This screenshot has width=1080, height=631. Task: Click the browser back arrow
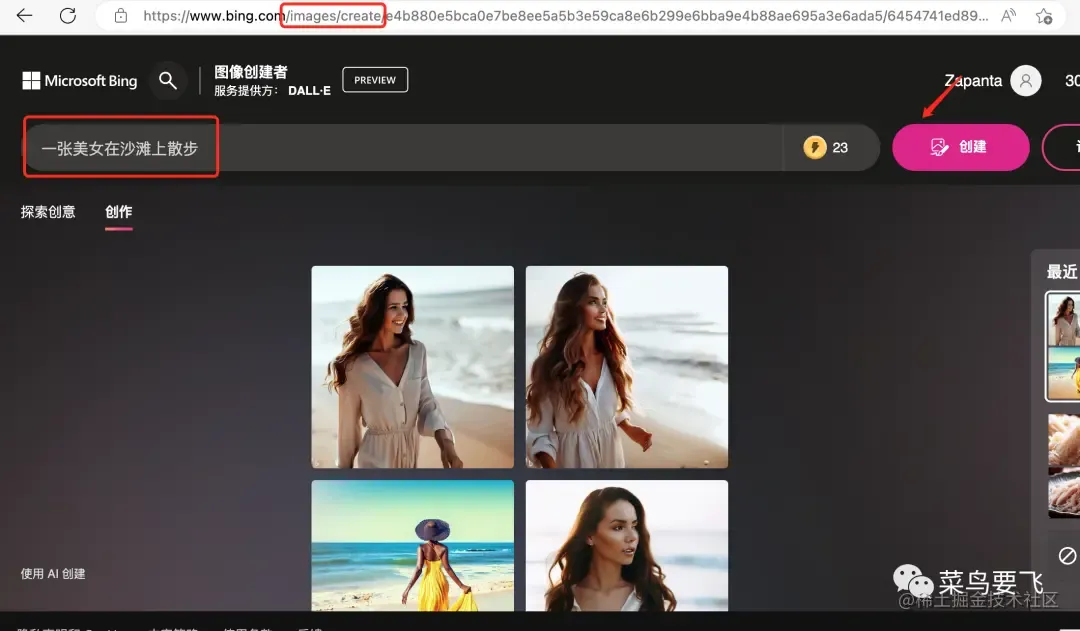[24, 15]
